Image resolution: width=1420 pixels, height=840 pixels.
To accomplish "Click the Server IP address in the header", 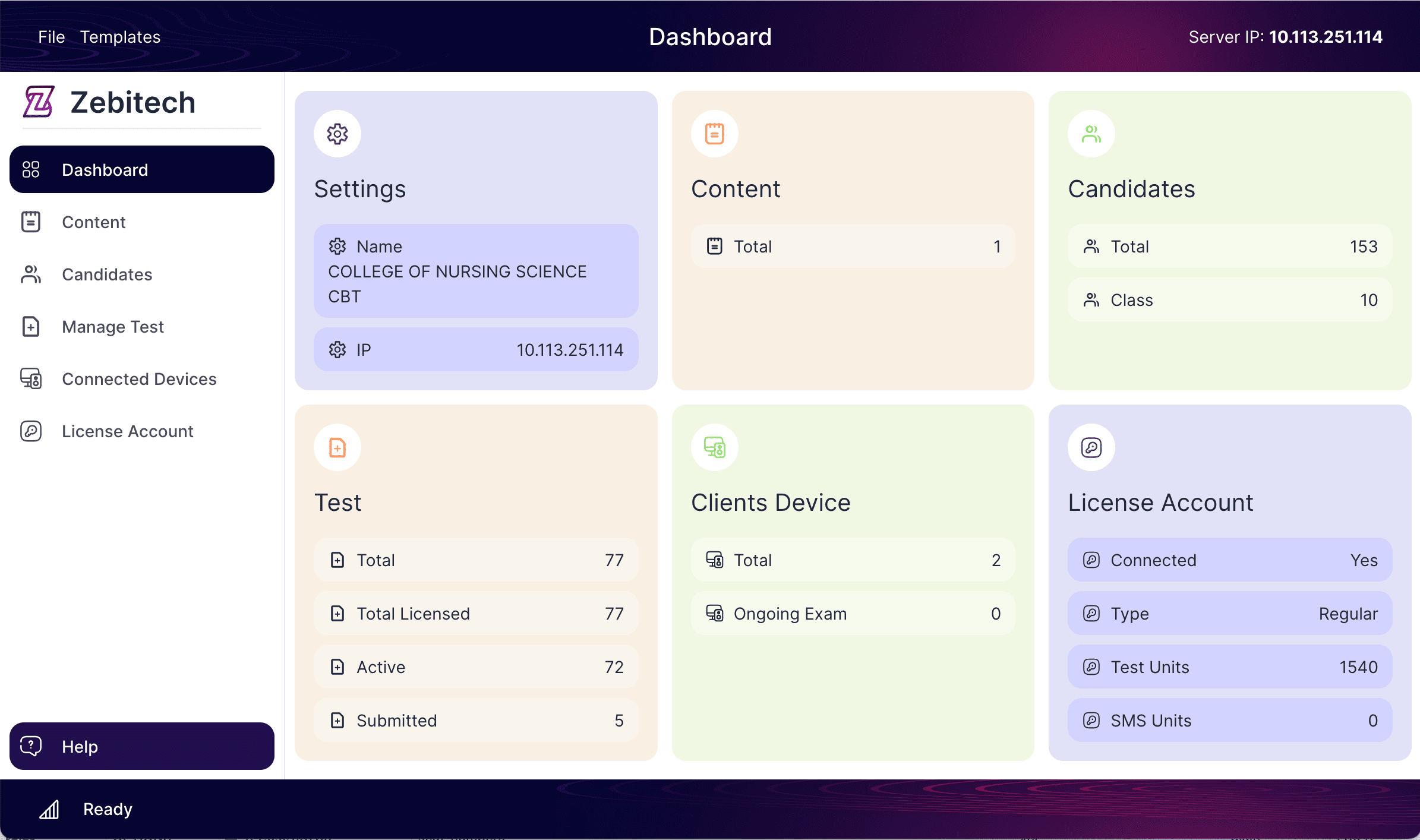I will tap(1326, 37).
